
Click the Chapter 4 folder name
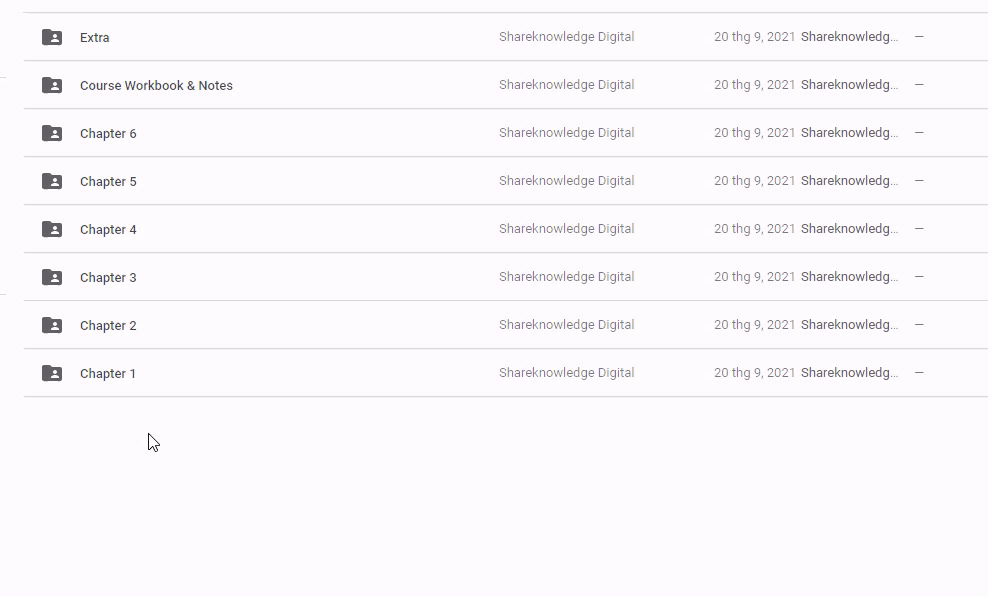108,230
